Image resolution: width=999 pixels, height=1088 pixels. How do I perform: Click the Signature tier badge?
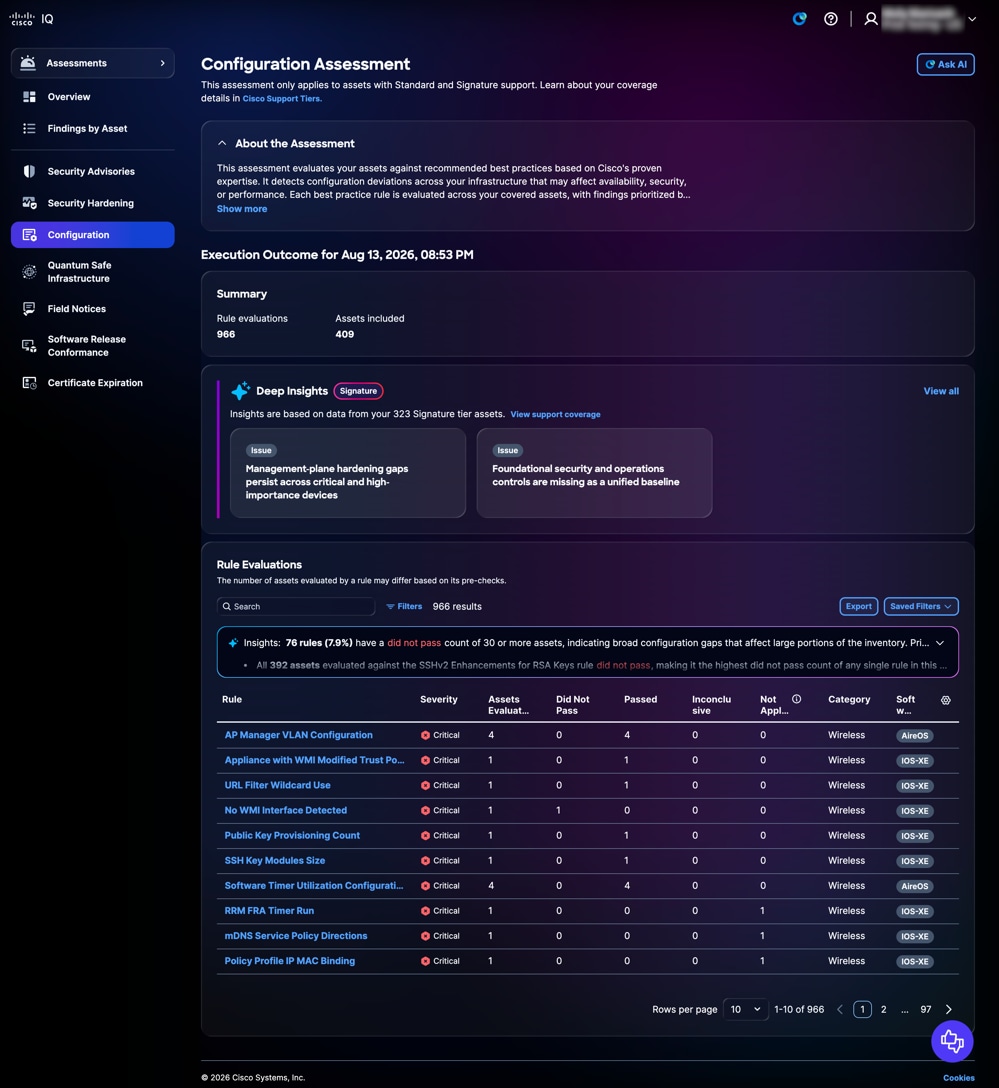[x=358, y=391]
